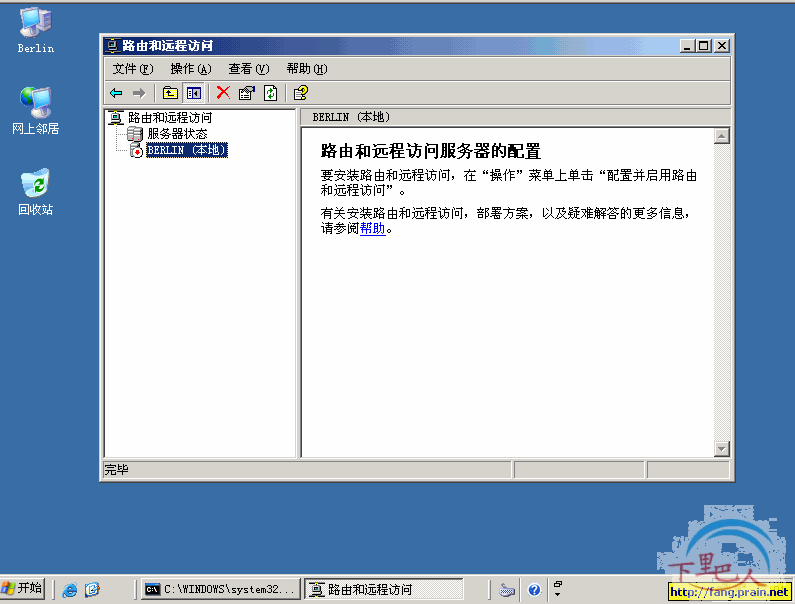Click the Help toolbar icon
795x604 pixels.
click(x=299, y=93)
